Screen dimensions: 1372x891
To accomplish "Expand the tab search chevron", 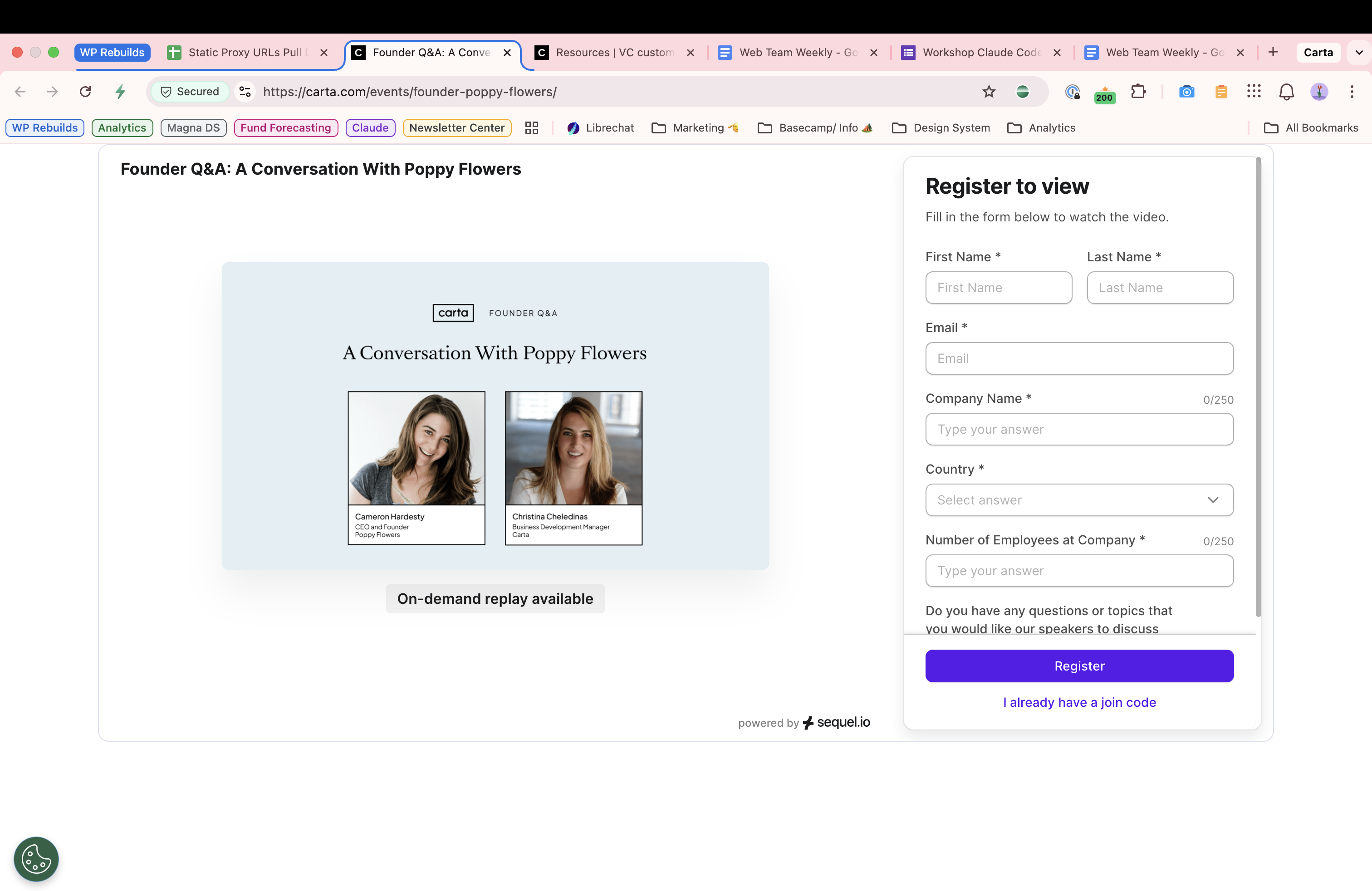I will (x=1358, y=53).
